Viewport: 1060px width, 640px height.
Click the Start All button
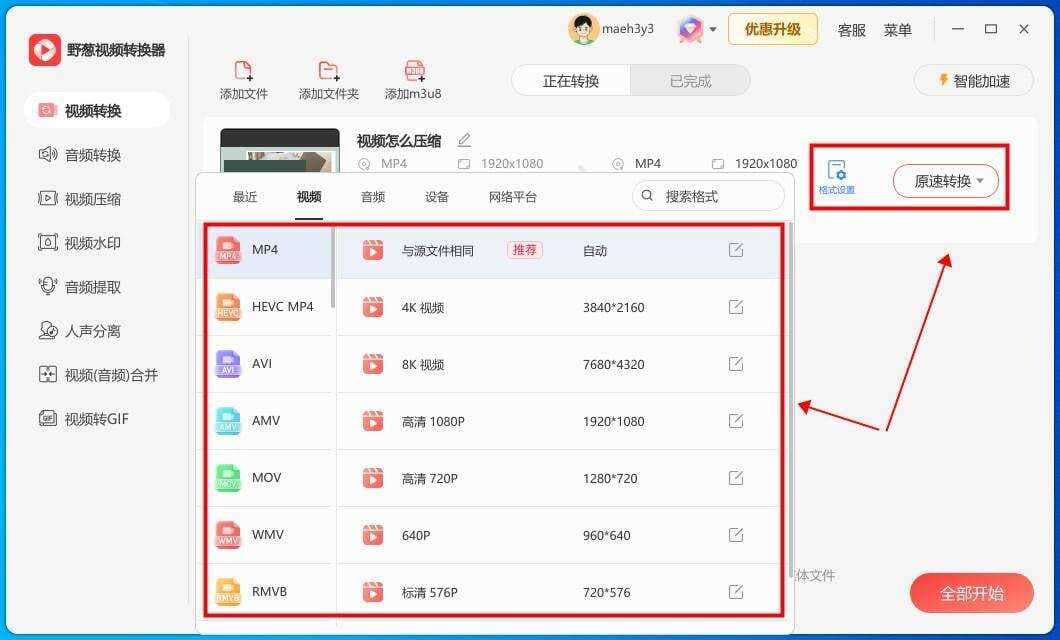(x=971, y=593)
